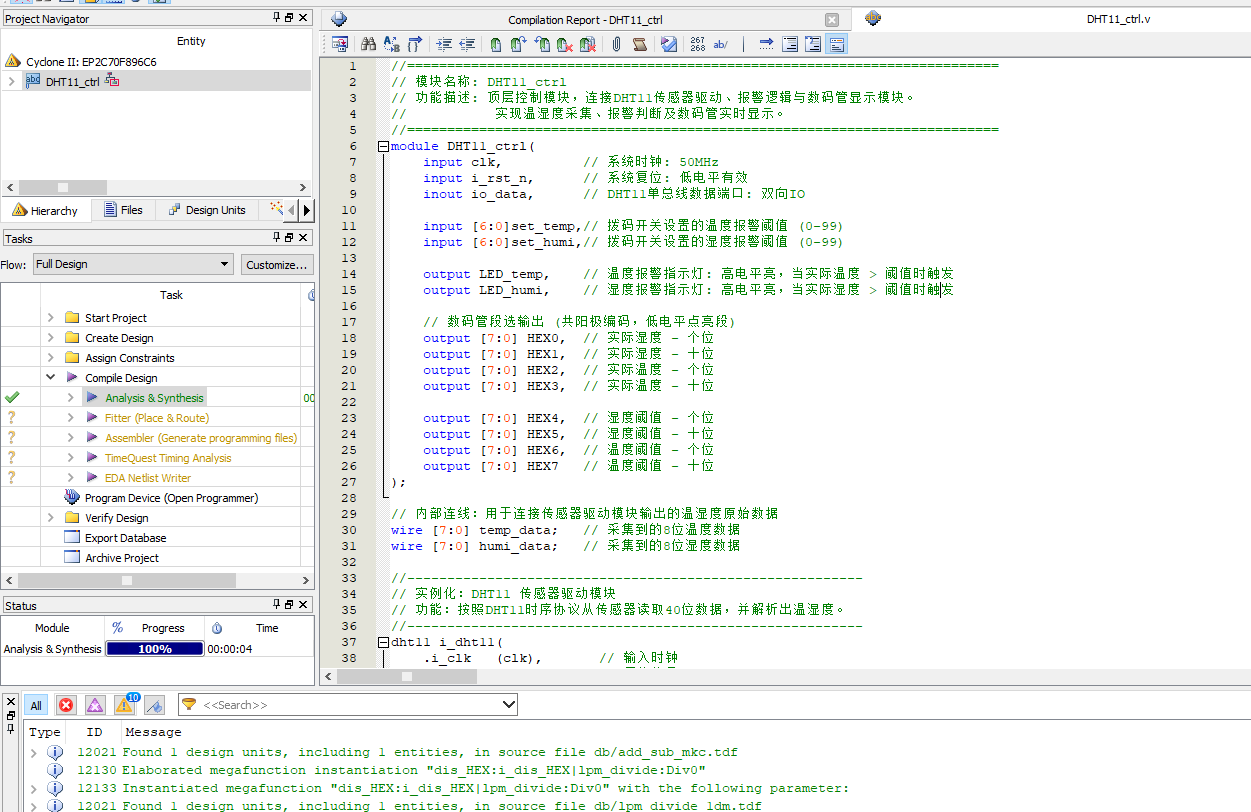Toggle the flagged messages filter
Viewport: 1251px width, 812px height.
(x=155, y=705)
